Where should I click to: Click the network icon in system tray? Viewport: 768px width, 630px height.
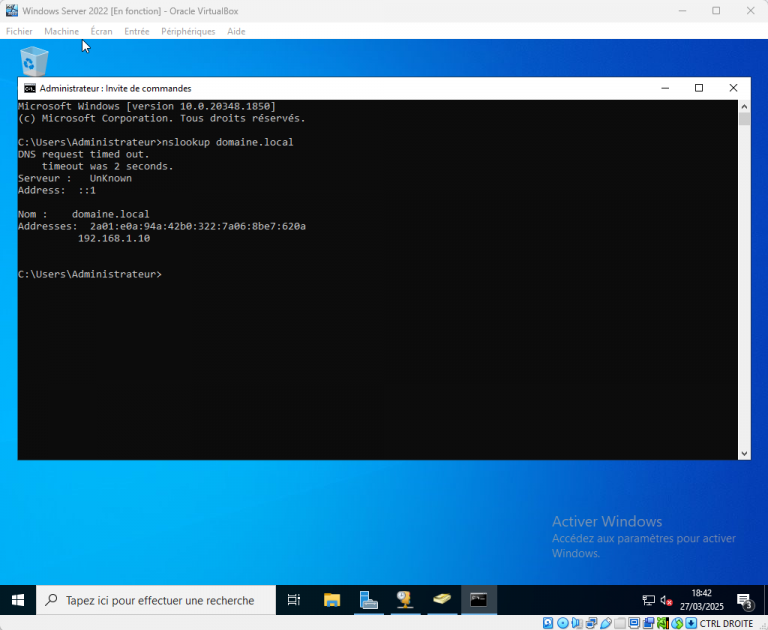[x=648, y=600]
